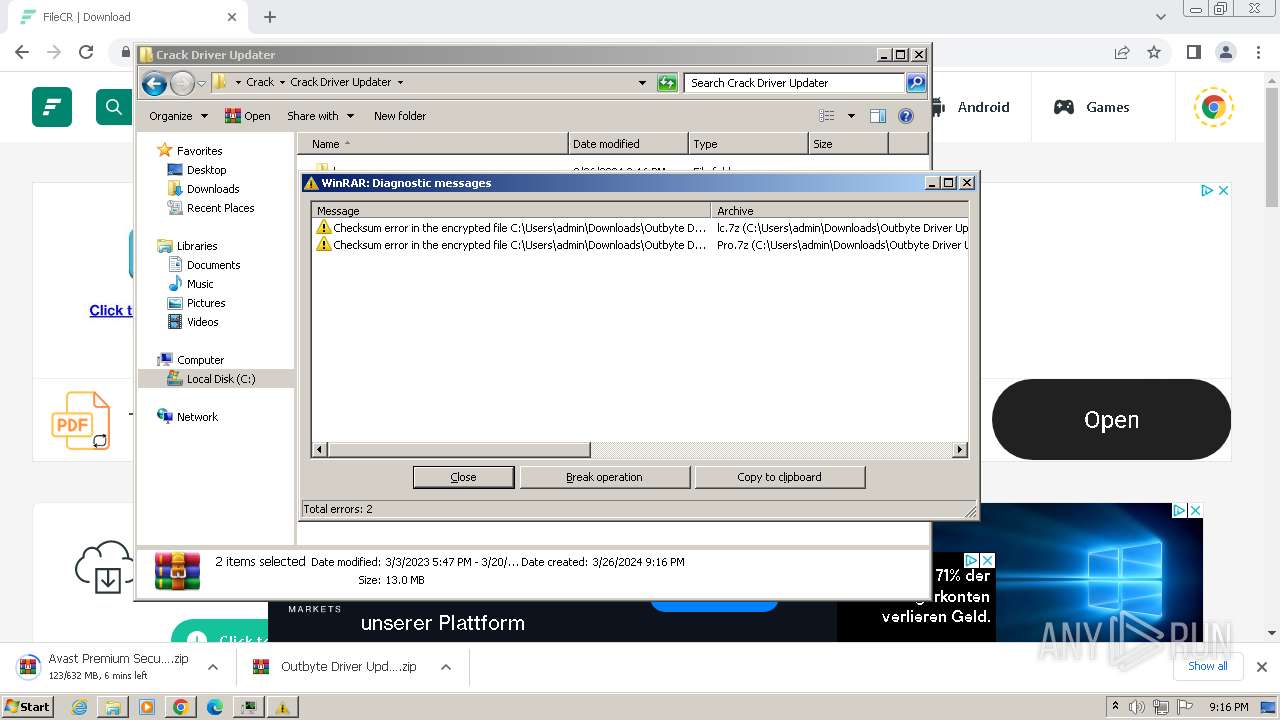Screen dimensions: 1280x720
Task: Click the Show all downloads button
Action: coord(1208,666)
